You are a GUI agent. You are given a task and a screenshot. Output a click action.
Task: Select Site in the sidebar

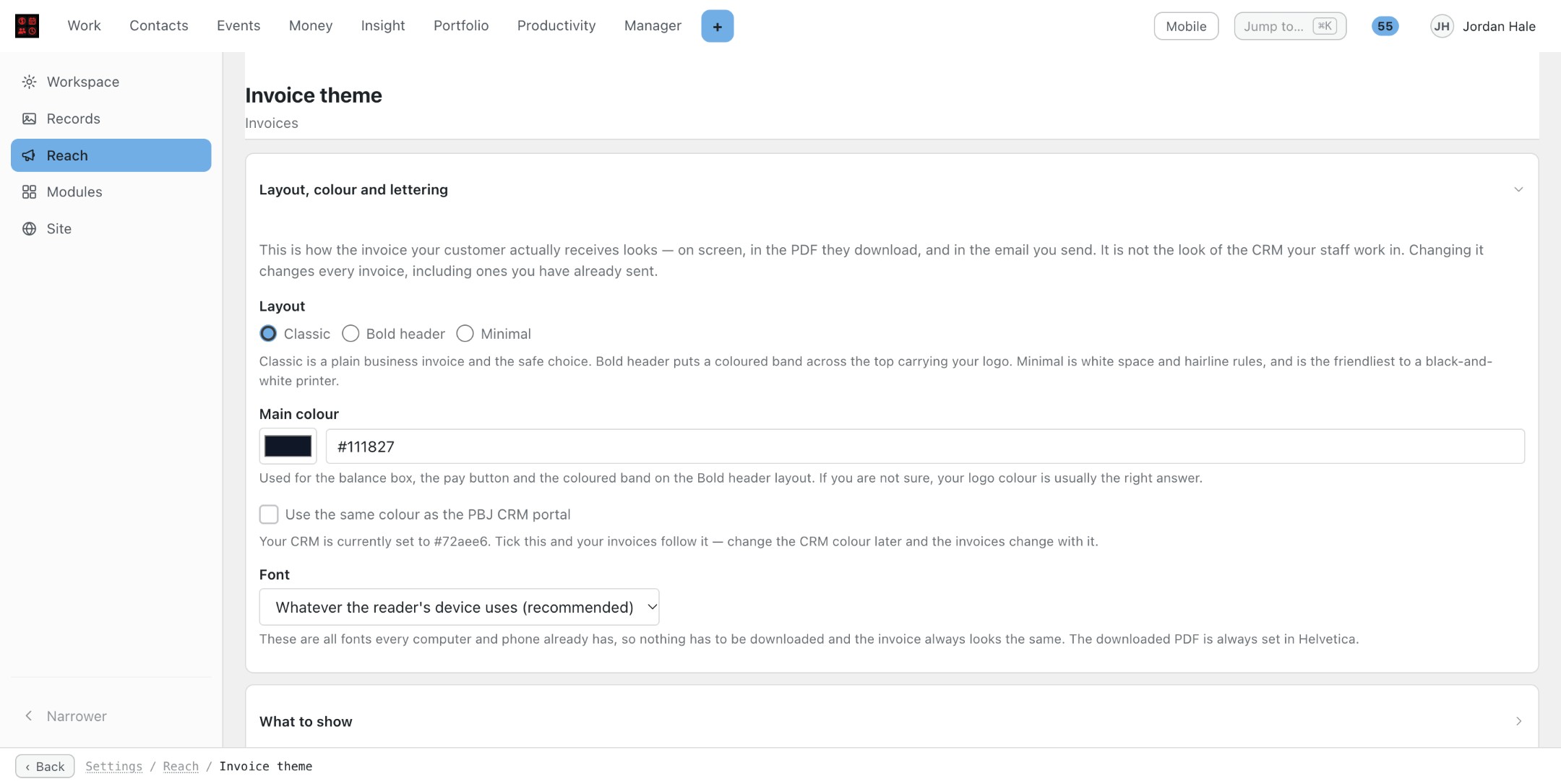tap(111, 229)
